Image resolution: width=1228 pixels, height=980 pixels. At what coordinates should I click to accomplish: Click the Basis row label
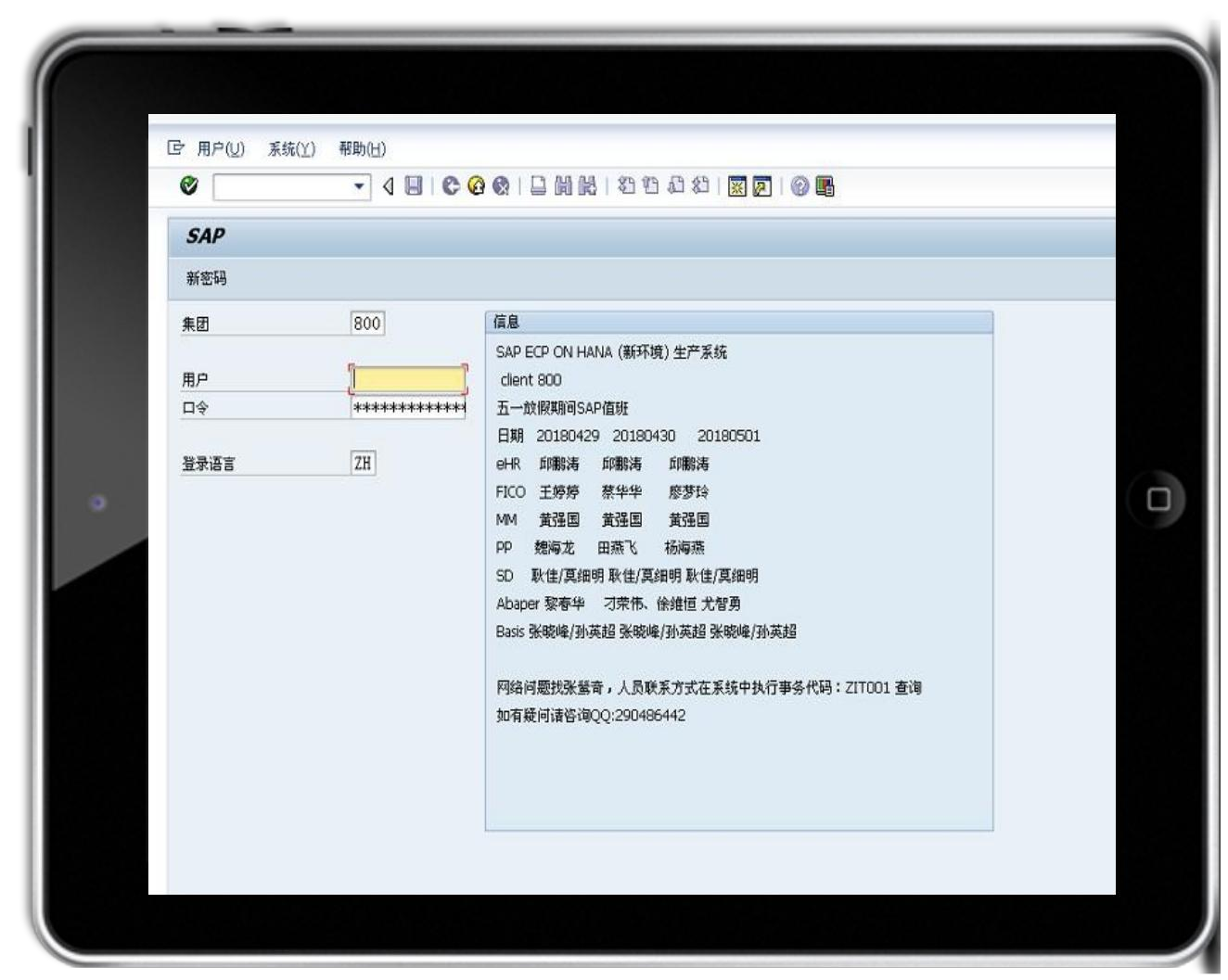[510, 631]
